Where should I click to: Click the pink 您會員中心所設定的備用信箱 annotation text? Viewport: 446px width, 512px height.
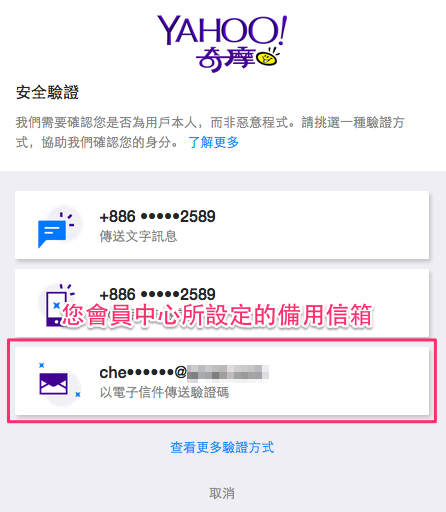pos(217,315)
